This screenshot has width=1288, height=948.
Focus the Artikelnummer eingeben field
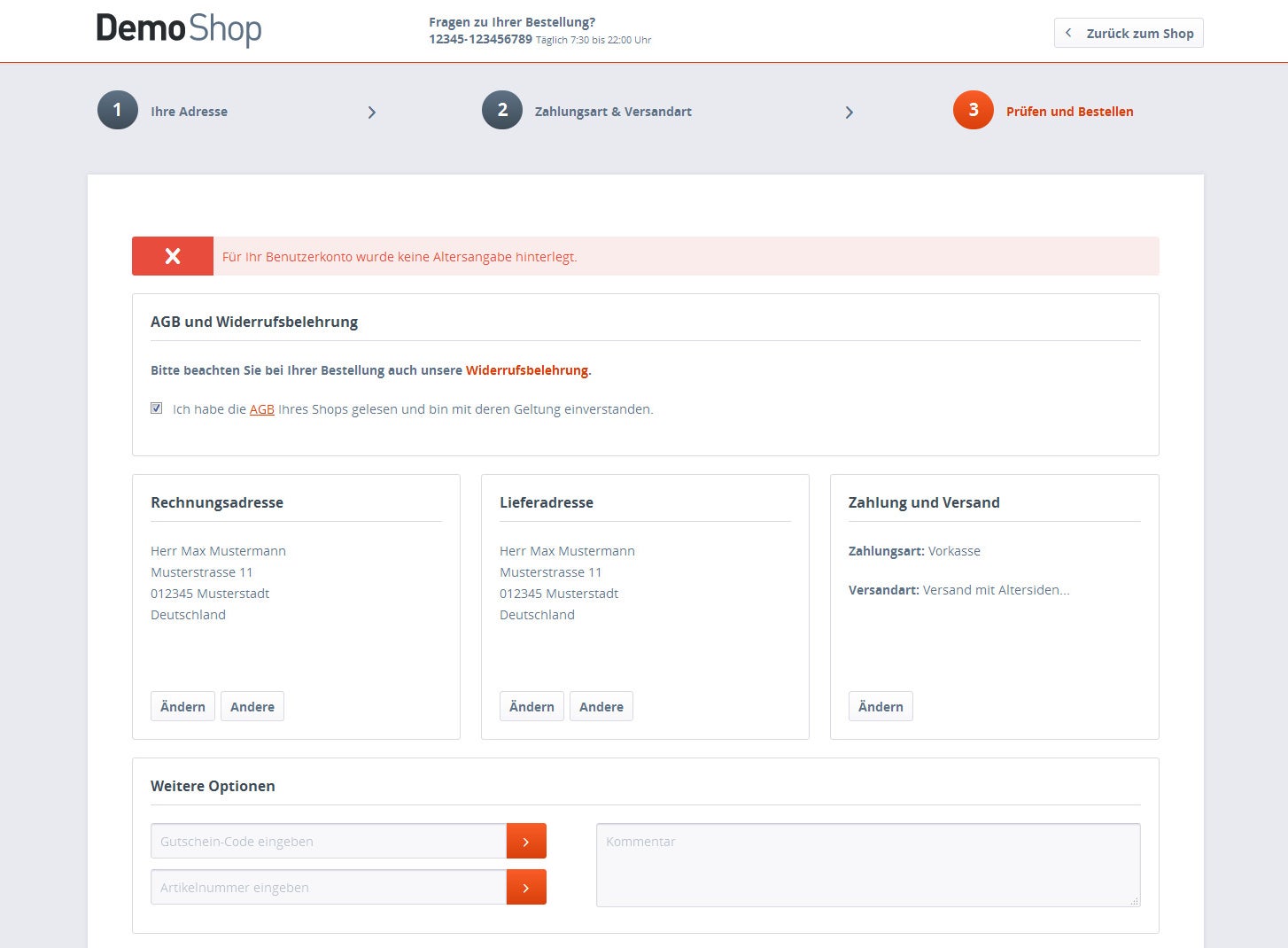point(329,887)
